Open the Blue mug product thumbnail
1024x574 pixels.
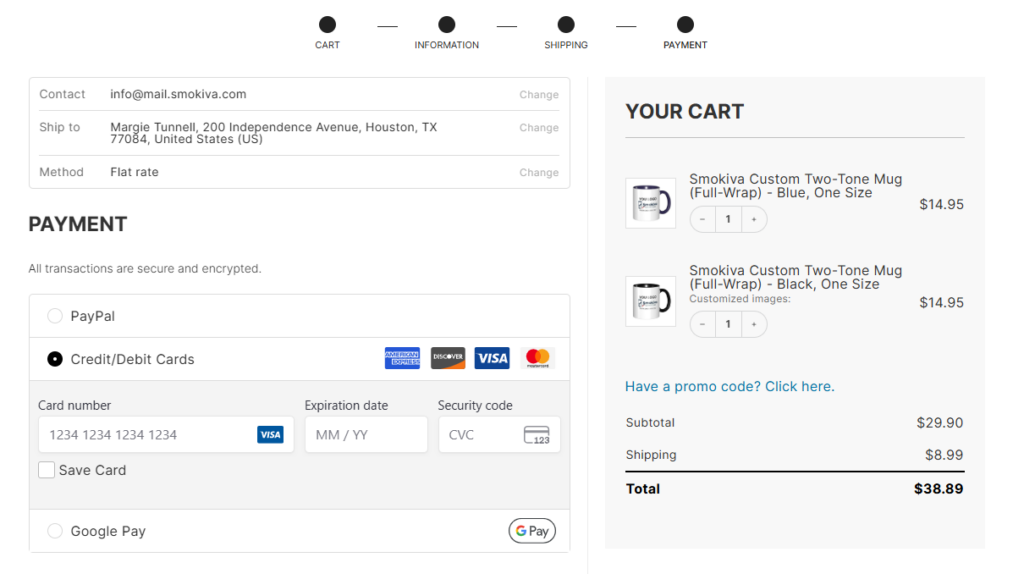(650, 203)
